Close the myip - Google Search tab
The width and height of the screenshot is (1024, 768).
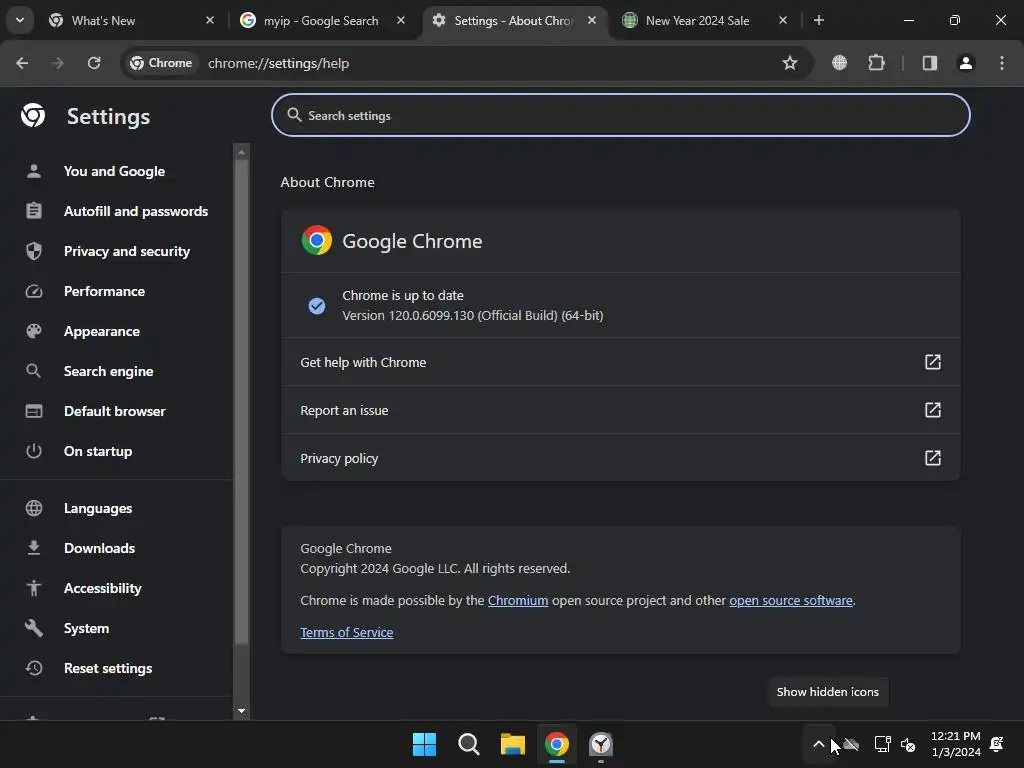tap(401, 20)
